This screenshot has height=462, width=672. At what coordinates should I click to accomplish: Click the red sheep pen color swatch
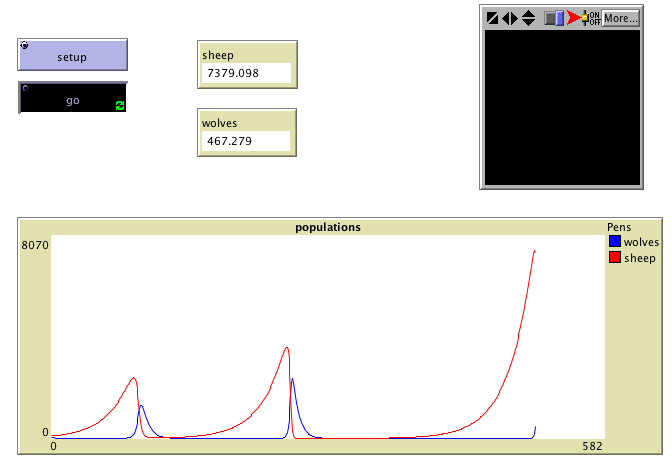tap(614, 258)
